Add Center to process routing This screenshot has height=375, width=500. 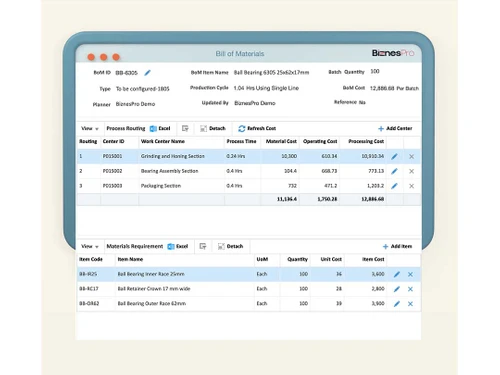point(395,128)
